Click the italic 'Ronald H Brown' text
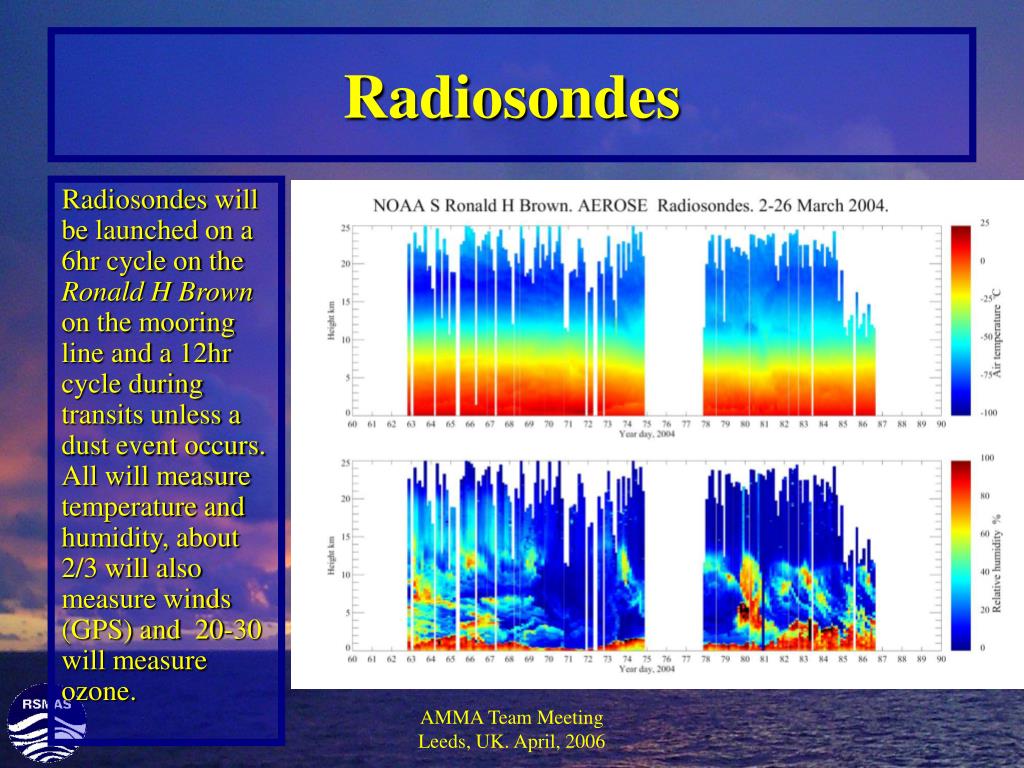1024x768 pixels. (157, 292)
